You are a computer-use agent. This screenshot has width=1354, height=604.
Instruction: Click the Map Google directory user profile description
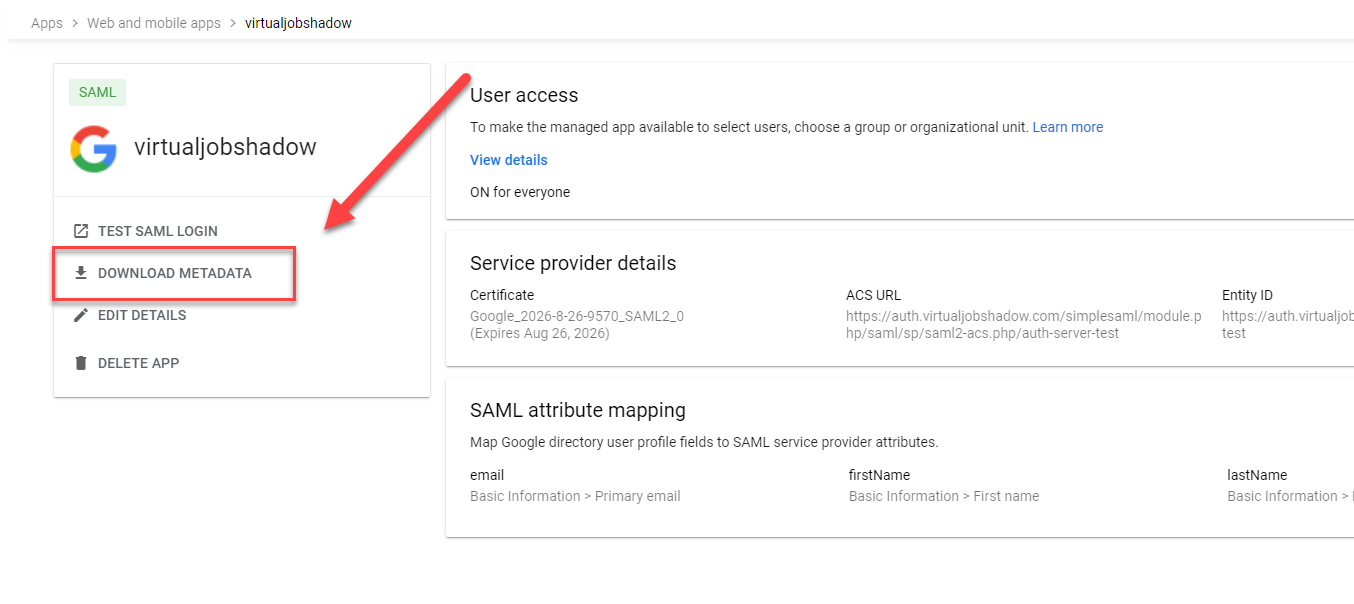click(704, 442)
